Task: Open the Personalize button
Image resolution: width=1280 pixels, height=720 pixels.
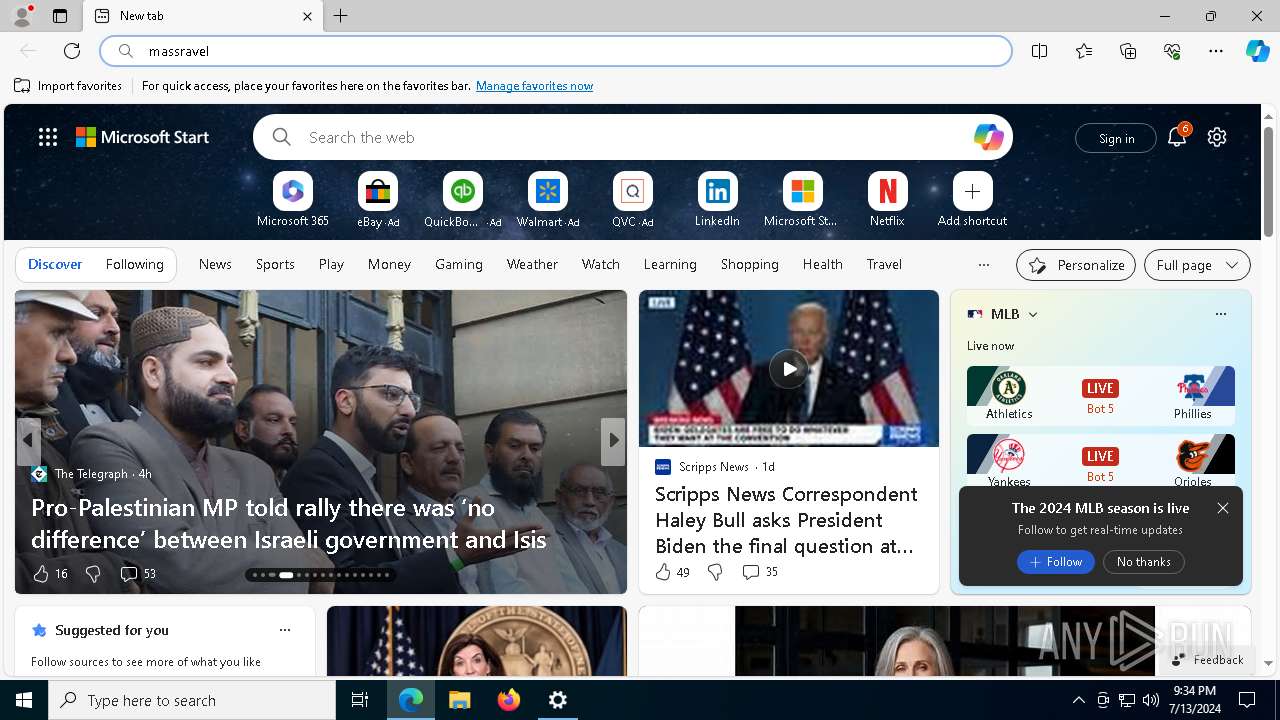Action: (x=1076, y=265)
